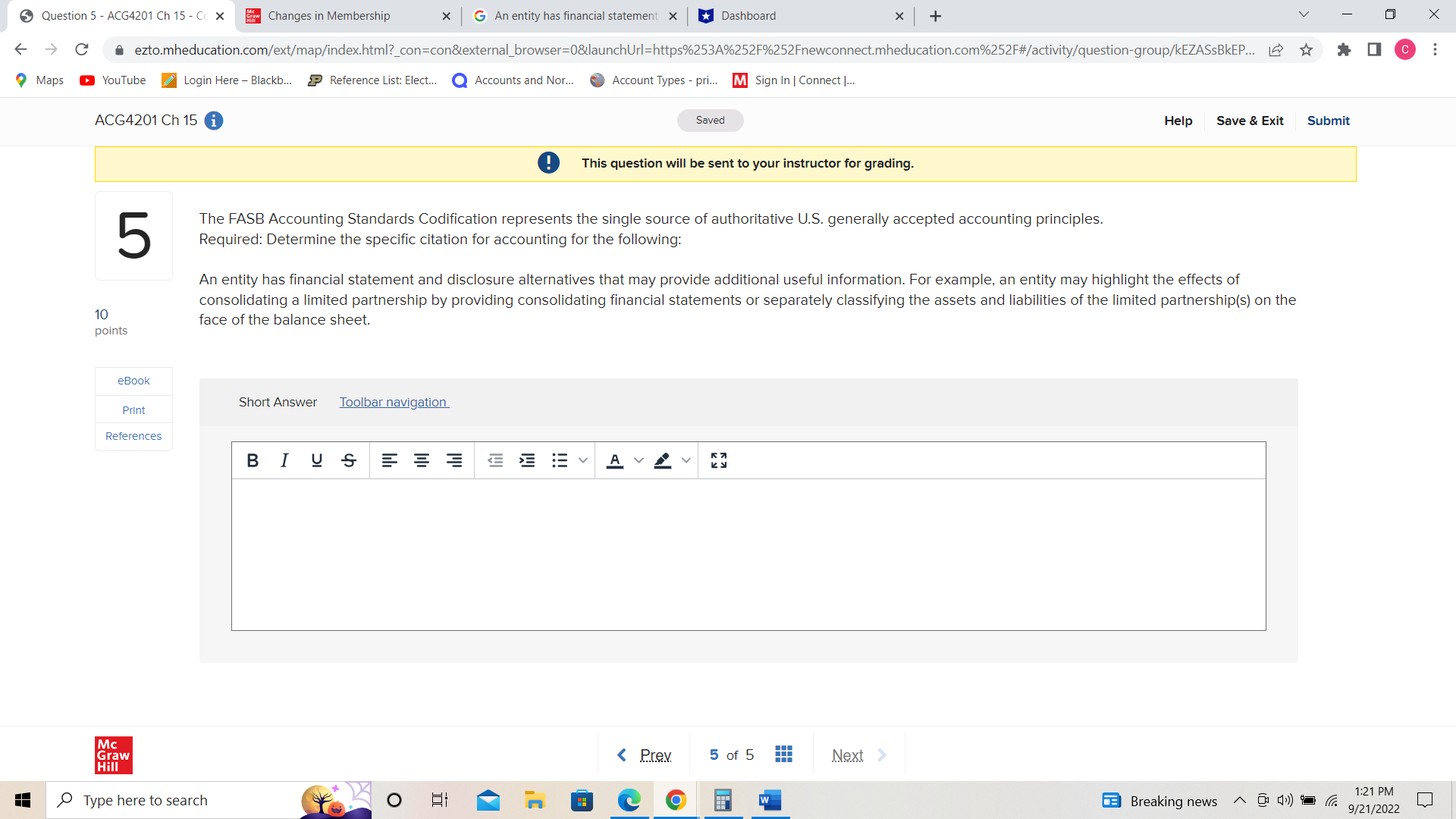
Task: Select the text color swatch
Action: click(x=615, y=460)
